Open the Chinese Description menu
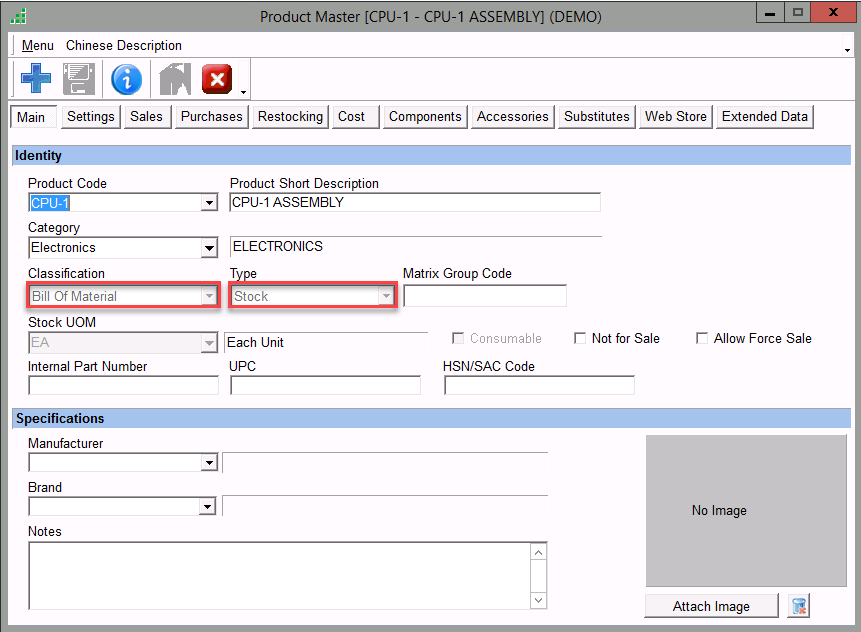Screen dimensions: 861x632 pyautogui.click(x=124, y=46)
